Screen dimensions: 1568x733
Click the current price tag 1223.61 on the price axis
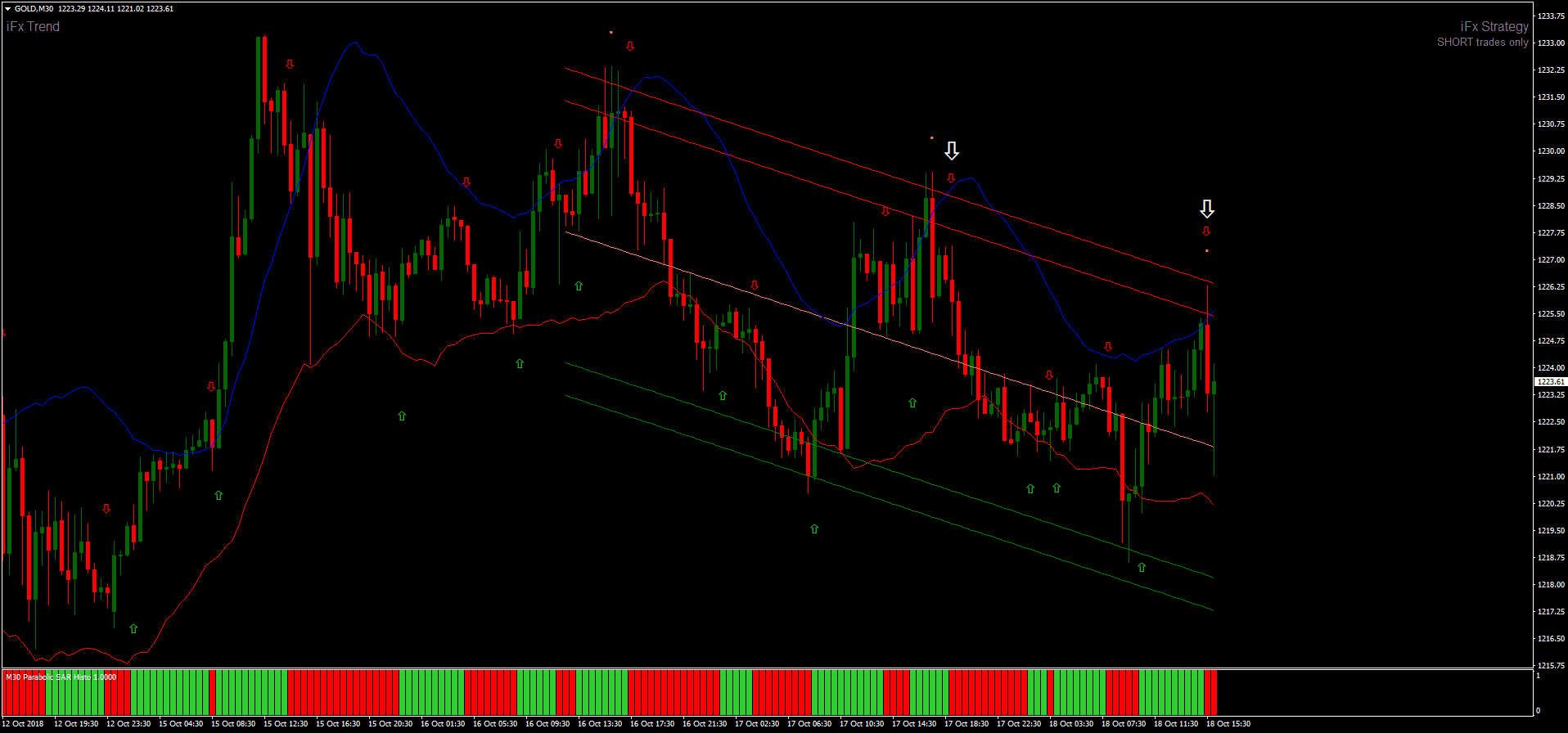(x=1549, y=382)
